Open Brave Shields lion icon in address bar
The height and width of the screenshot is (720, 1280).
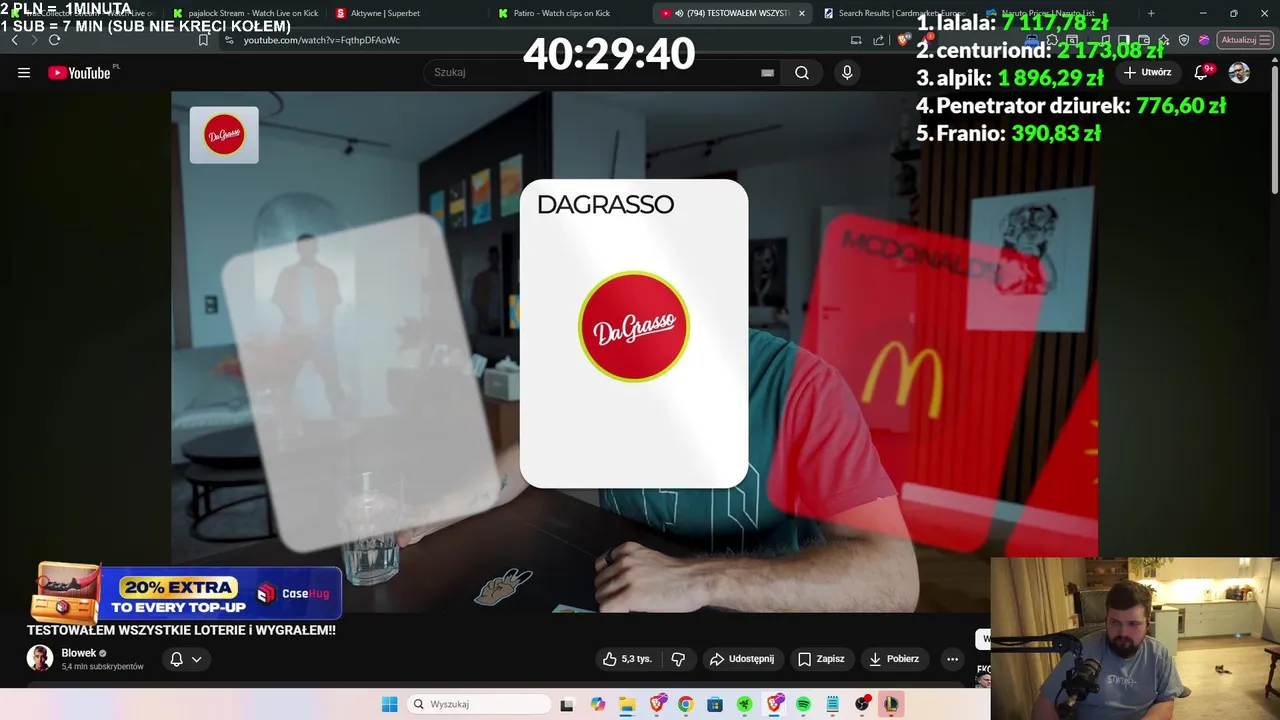(x=904, y=40)
